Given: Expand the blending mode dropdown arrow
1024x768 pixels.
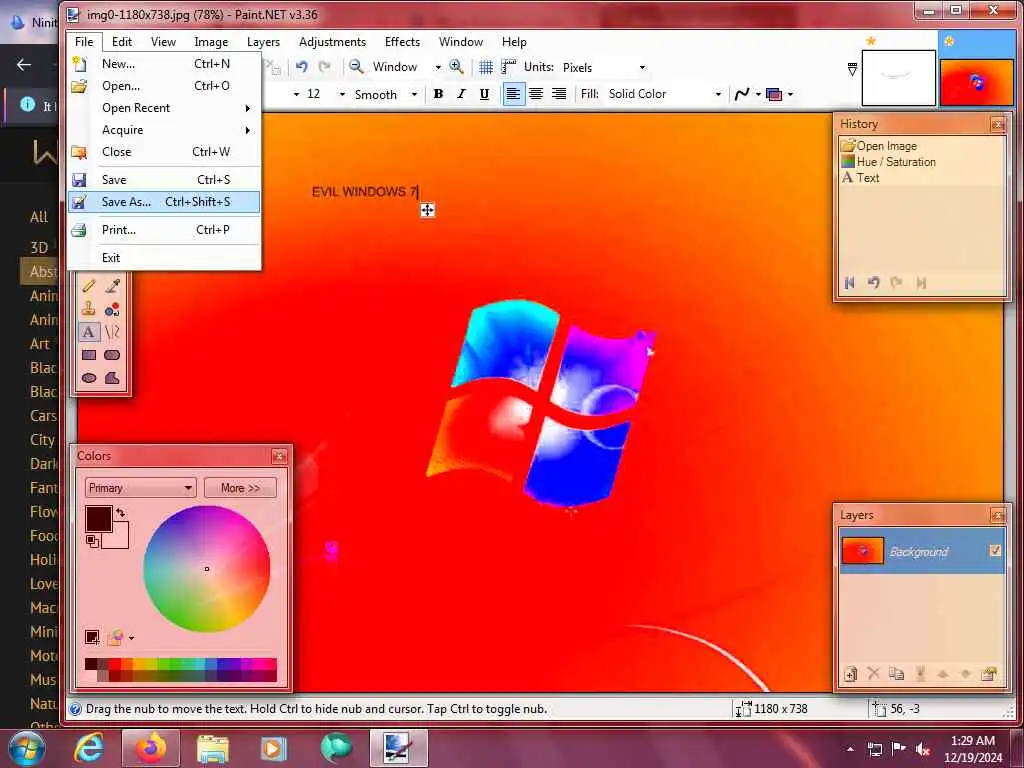Looking at the screenshot, I should [790, 94].
